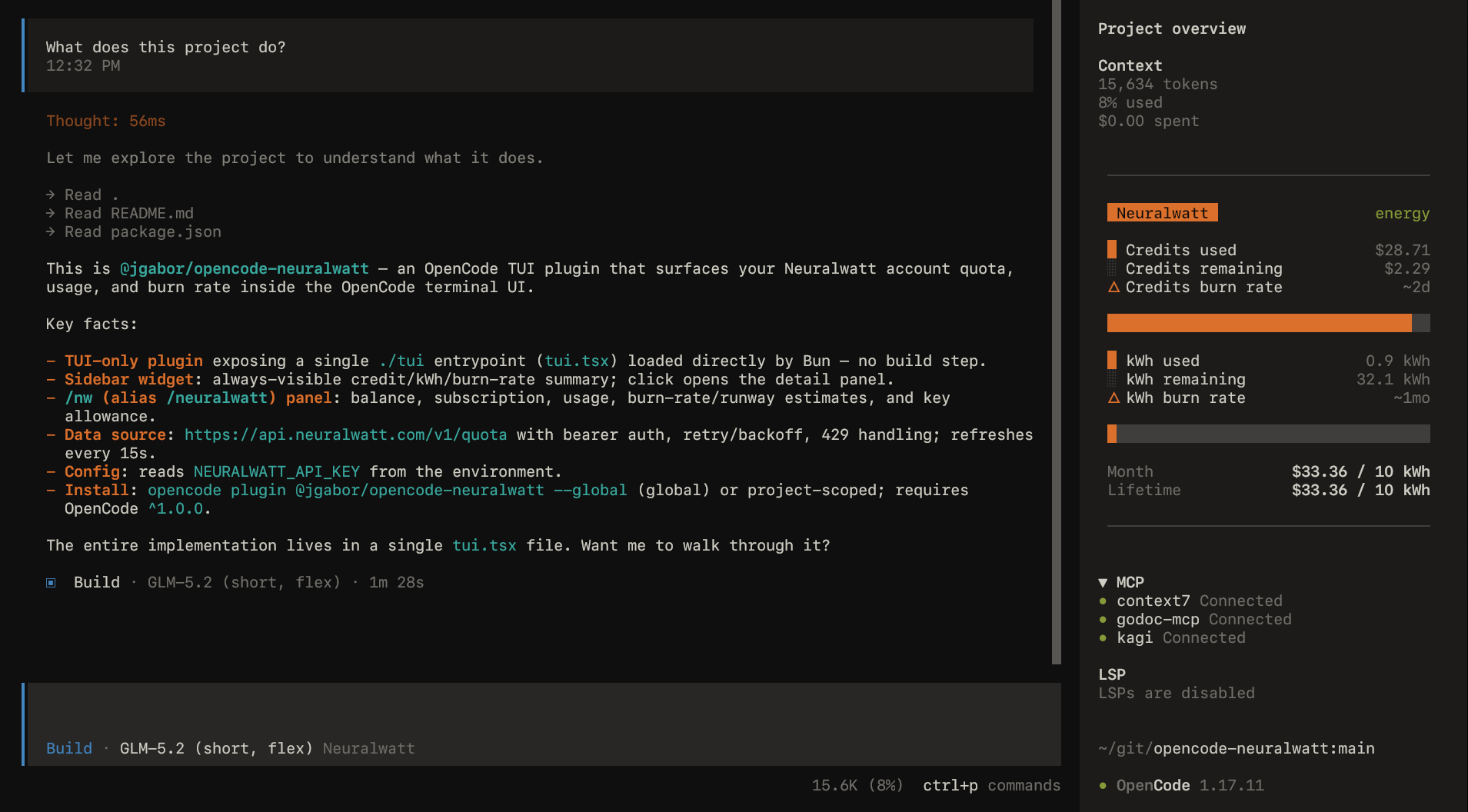Click the tui.tsx link in final sentence

484,545
